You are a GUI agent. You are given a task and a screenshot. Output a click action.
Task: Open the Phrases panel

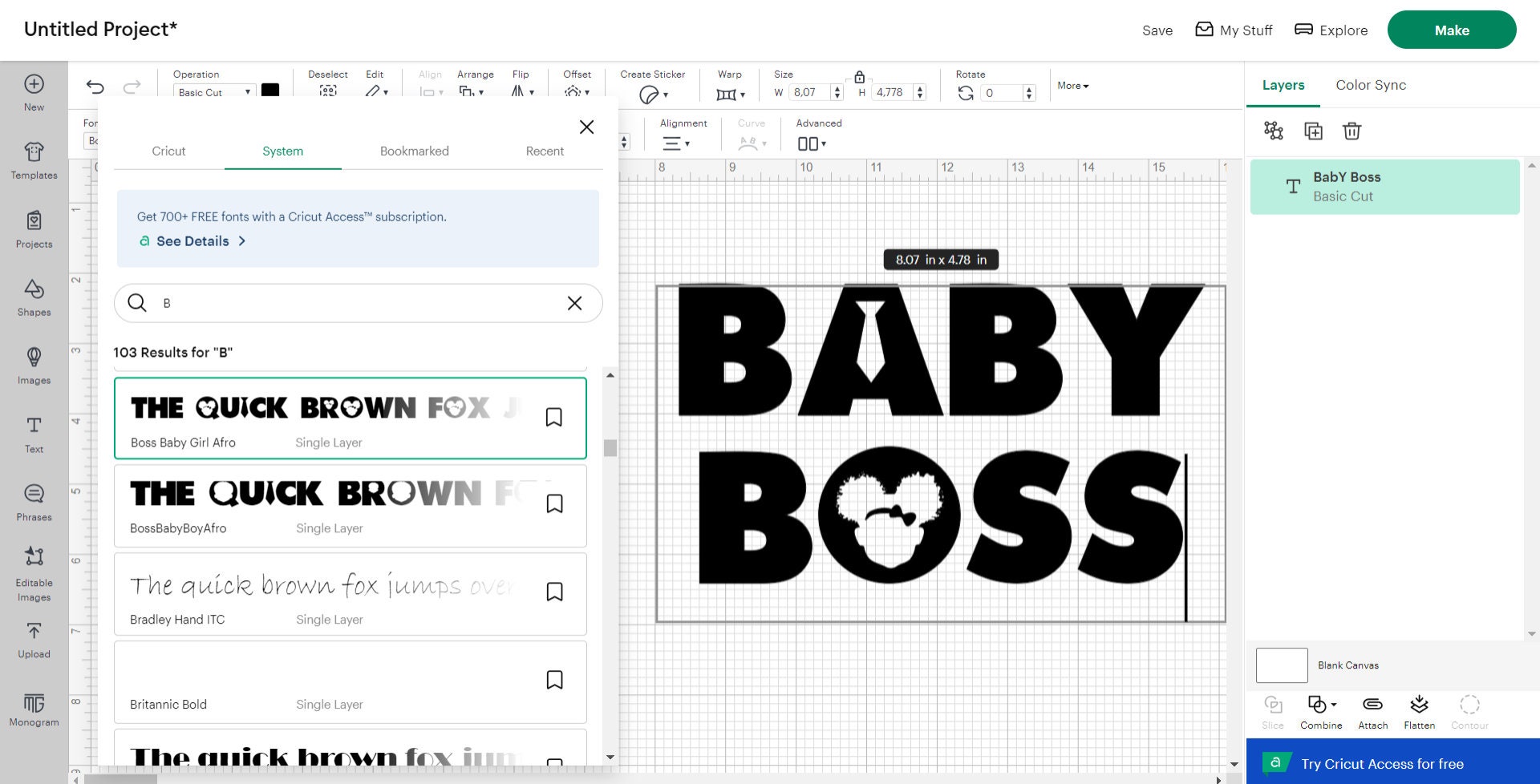(x=33, y=502)
